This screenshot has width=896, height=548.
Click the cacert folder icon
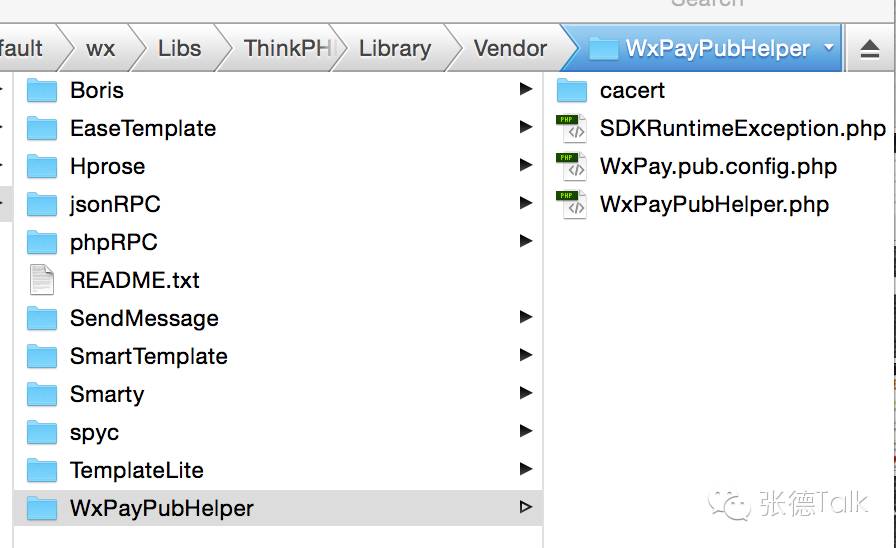point(571,91)
